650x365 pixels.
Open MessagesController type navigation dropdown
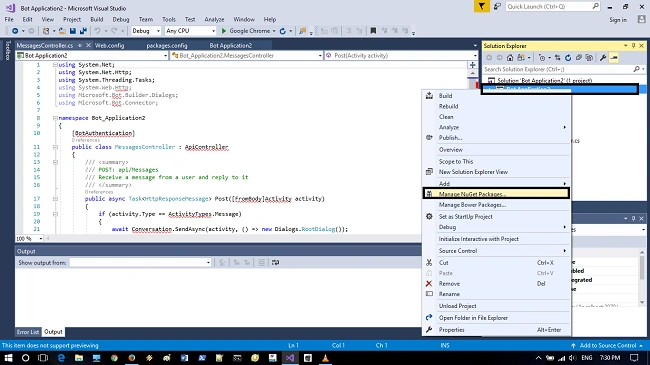247,55
